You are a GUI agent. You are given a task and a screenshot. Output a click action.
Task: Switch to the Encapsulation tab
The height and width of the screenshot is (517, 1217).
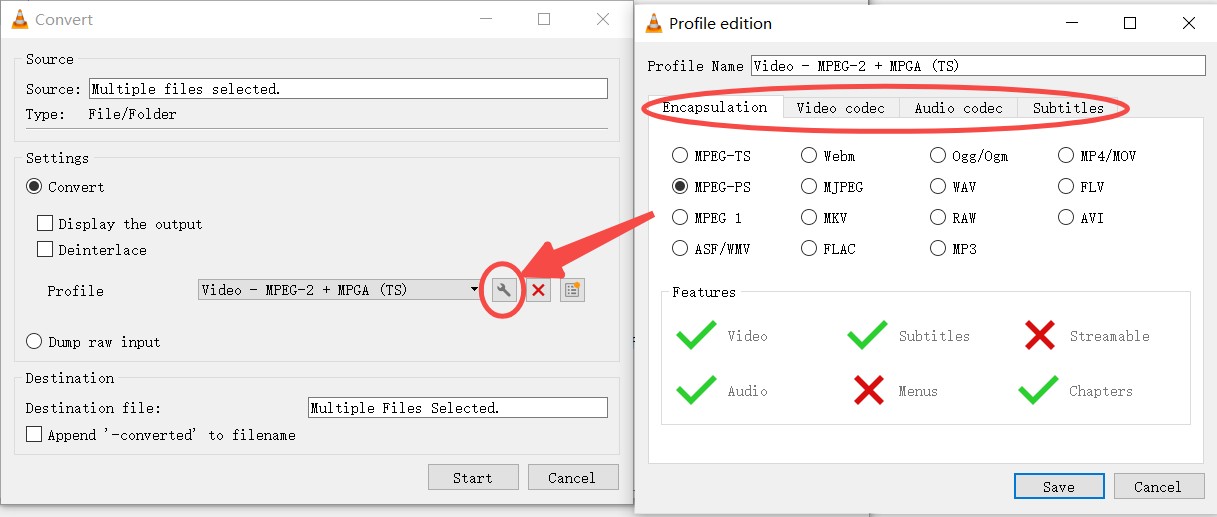[715, 107]
